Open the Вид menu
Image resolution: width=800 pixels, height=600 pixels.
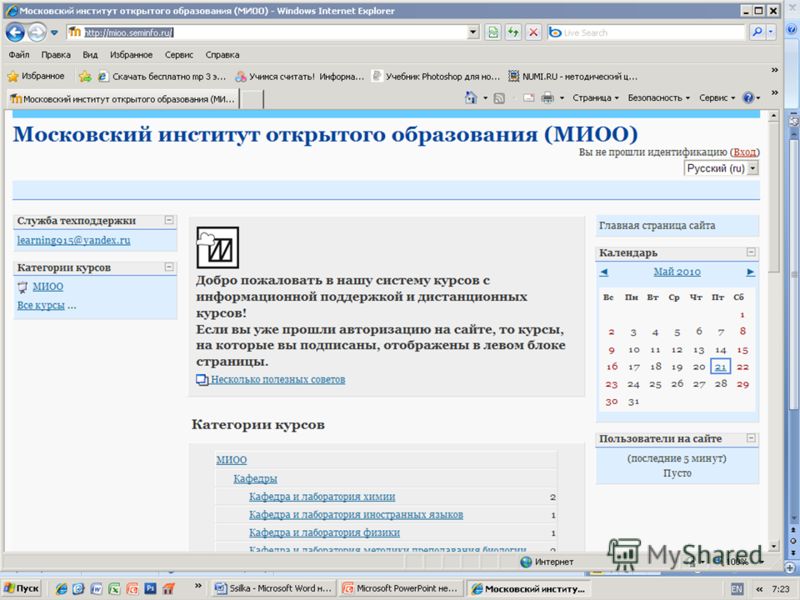tap(90, 55)
